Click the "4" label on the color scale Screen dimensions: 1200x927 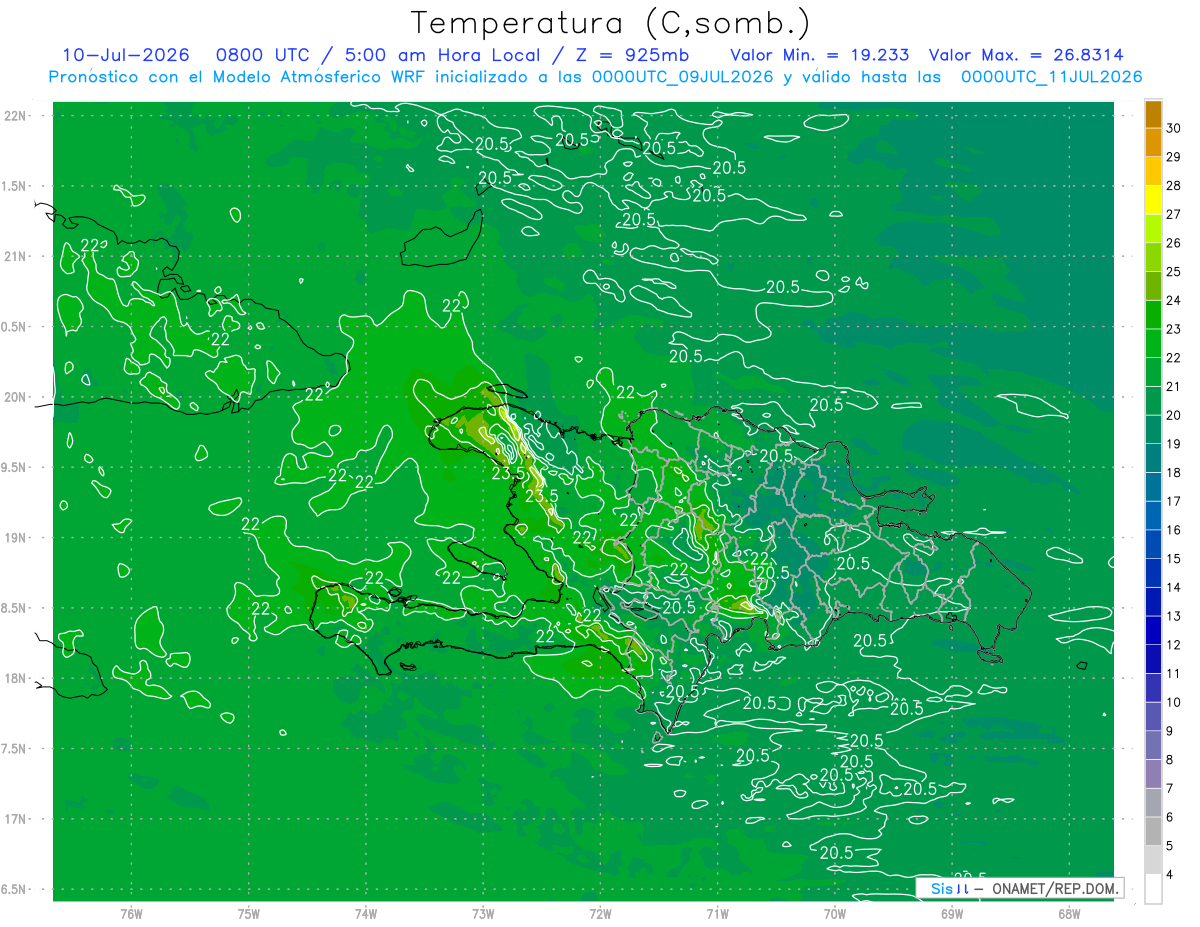click(x=1170, y=875)
